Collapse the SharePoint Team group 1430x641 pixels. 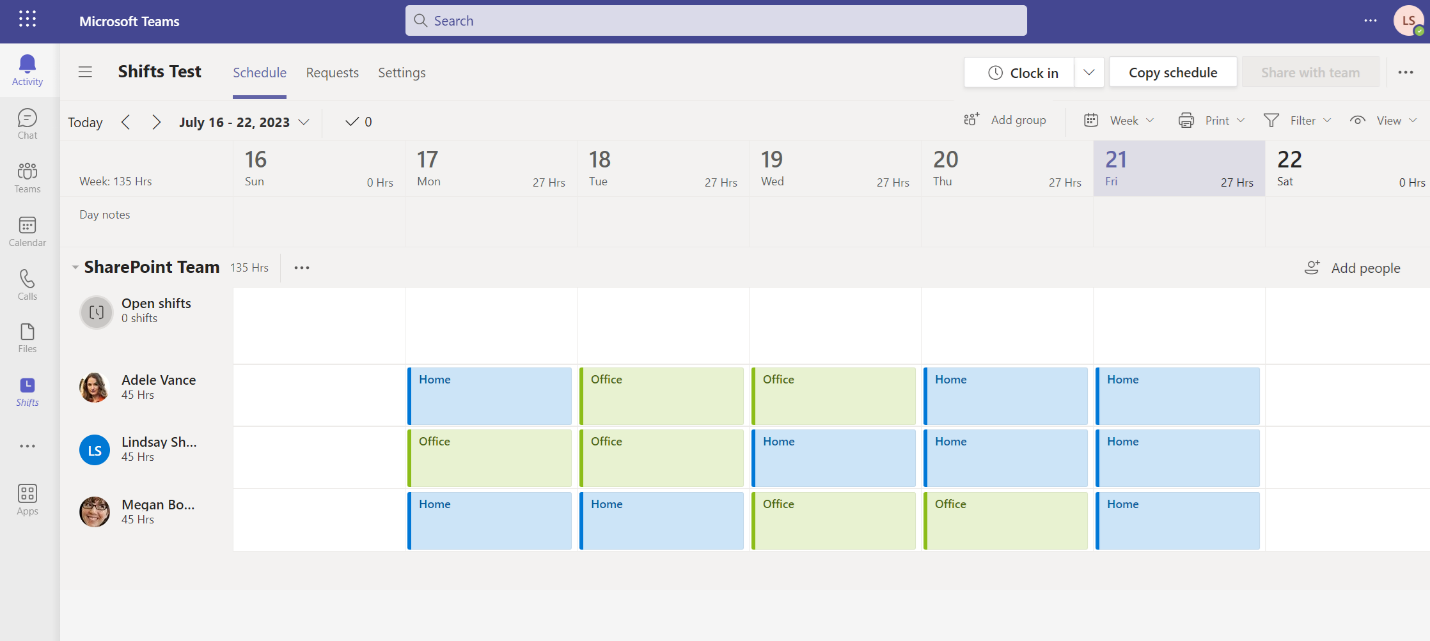[75, 268]
